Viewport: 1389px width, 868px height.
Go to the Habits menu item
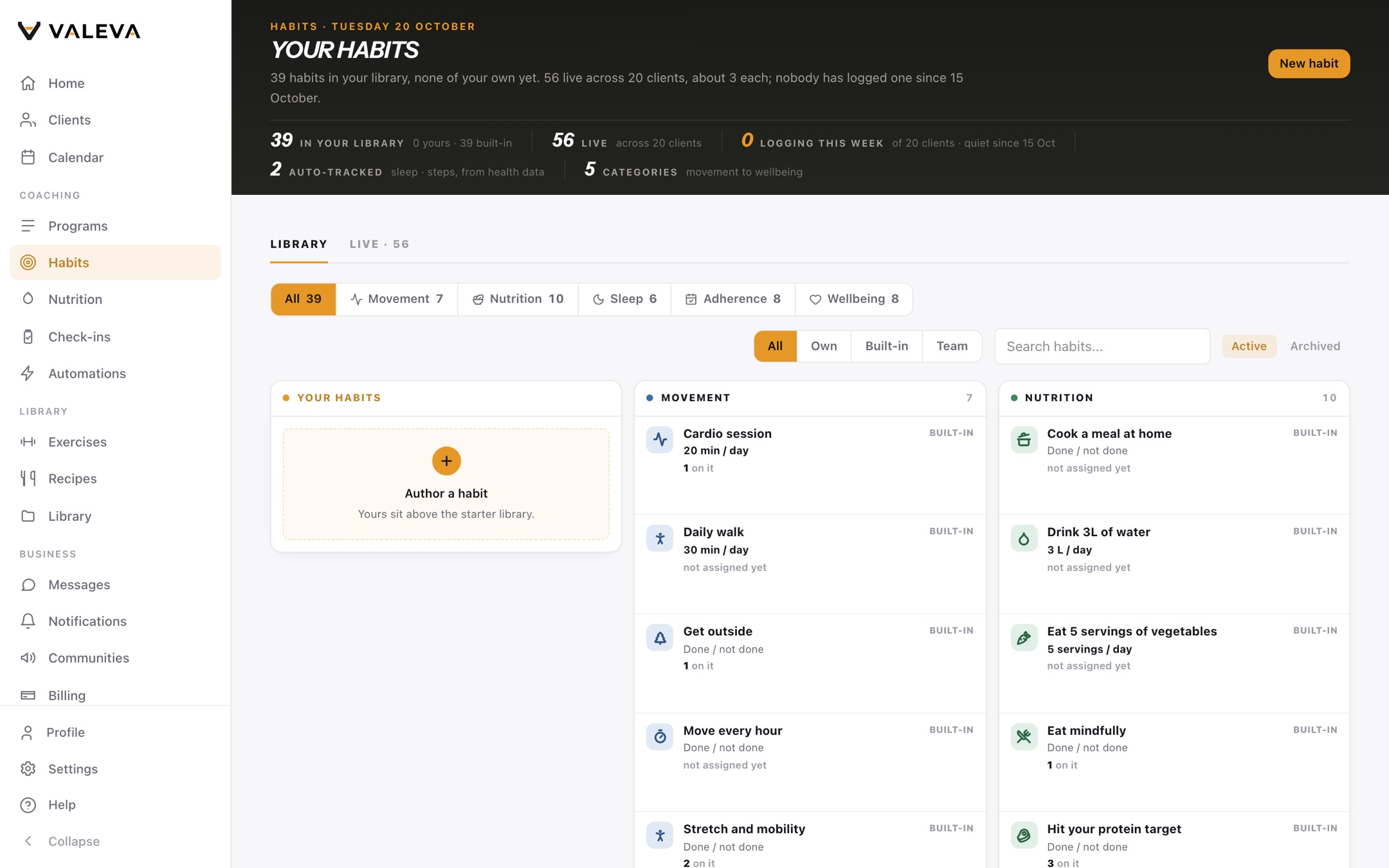(116, 262)
